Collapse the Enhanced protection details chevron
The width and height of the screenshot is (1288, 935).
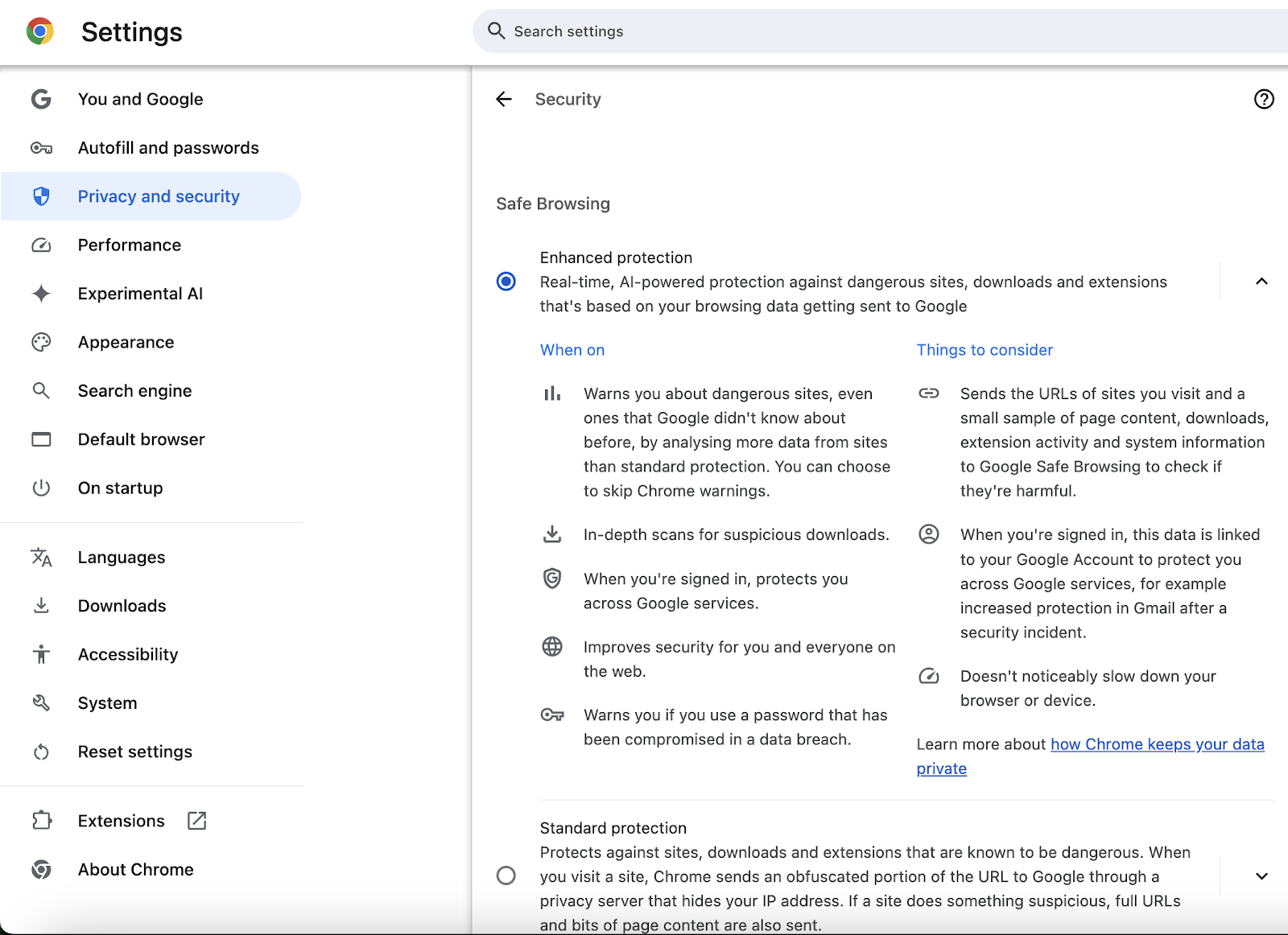coord(1261,281)
